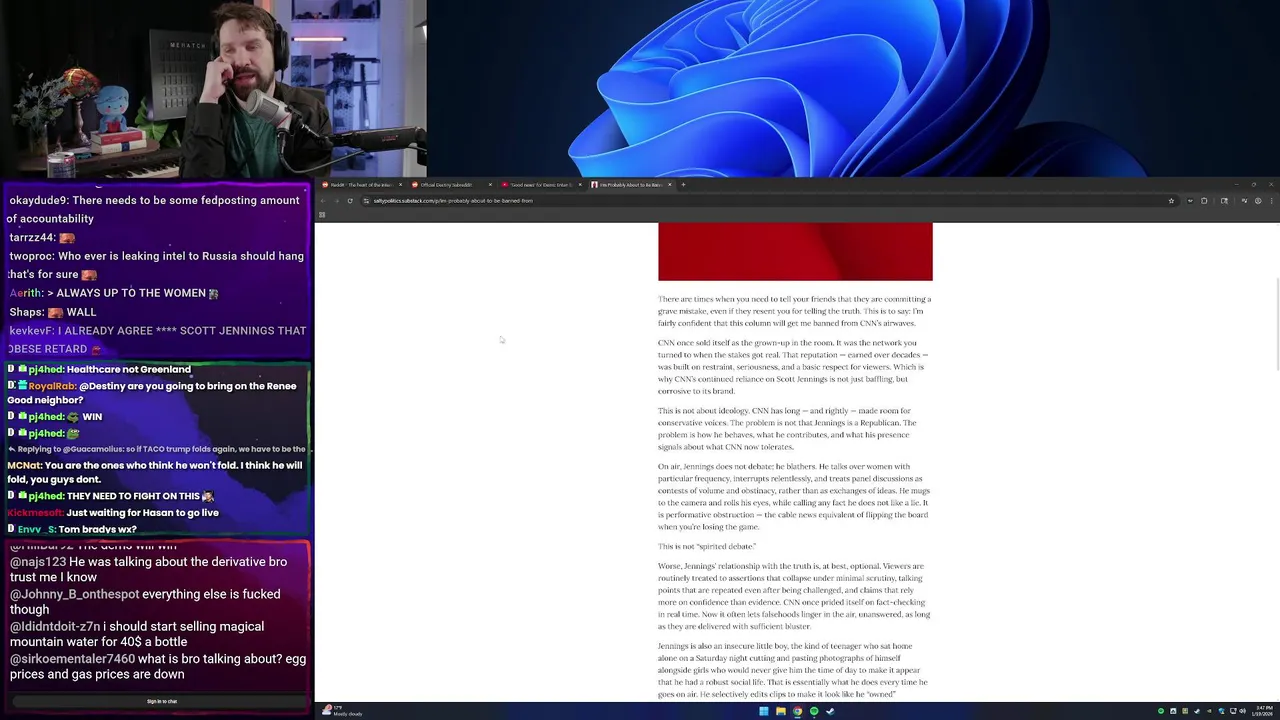Switch to the Reddit browser tab
The image size is (1280, 720).
[x=360, y=185]
